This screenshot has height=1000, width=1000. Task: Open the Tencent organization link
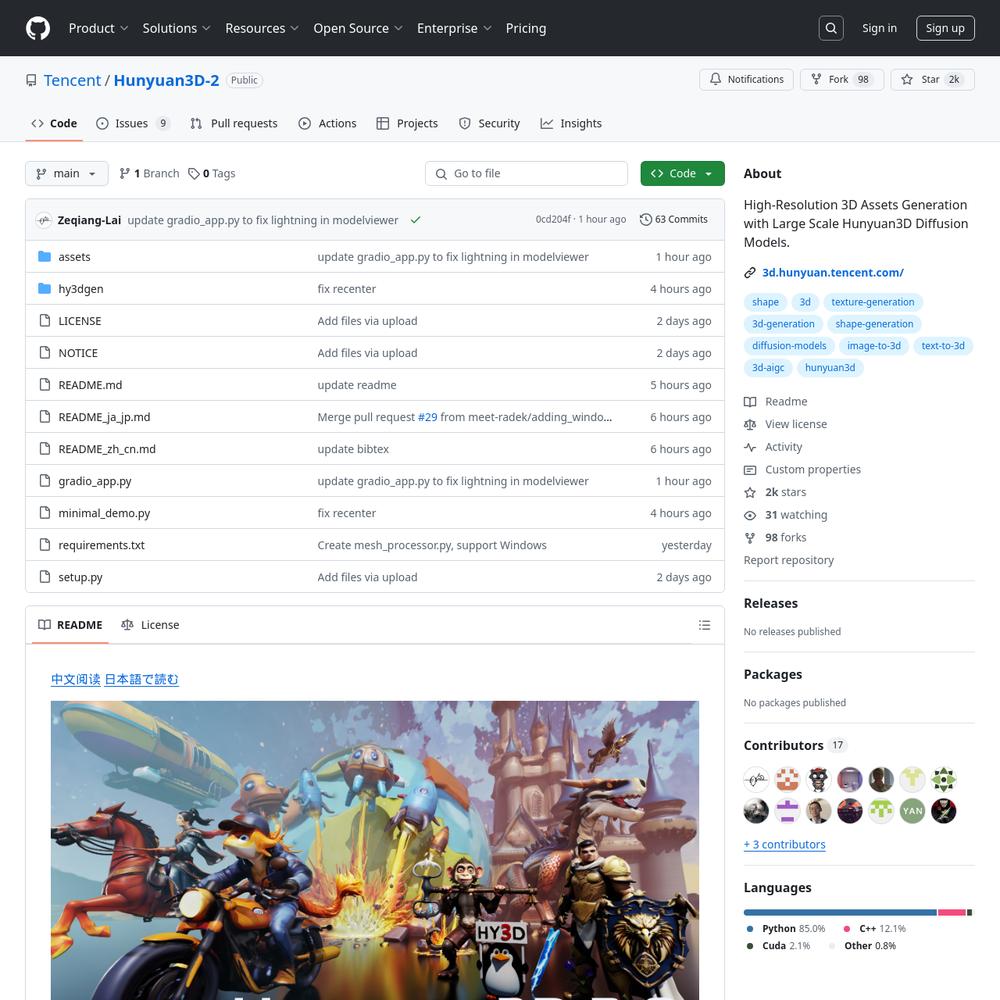[x=72, y=80]
